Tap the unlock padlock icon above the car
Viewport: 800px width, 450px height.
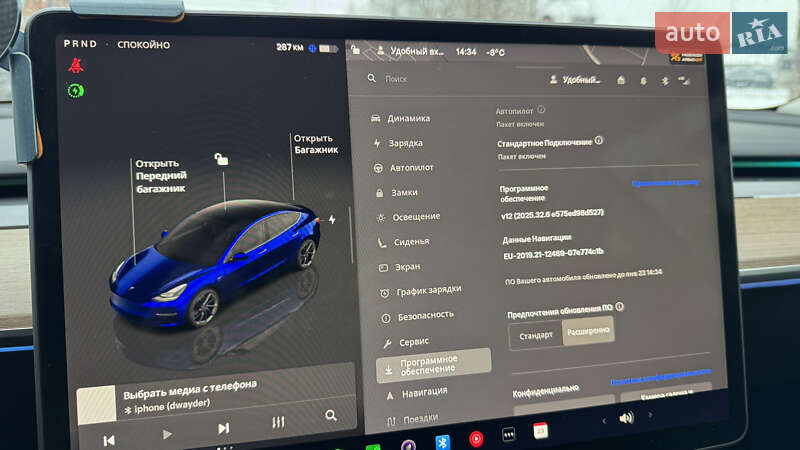221,159
